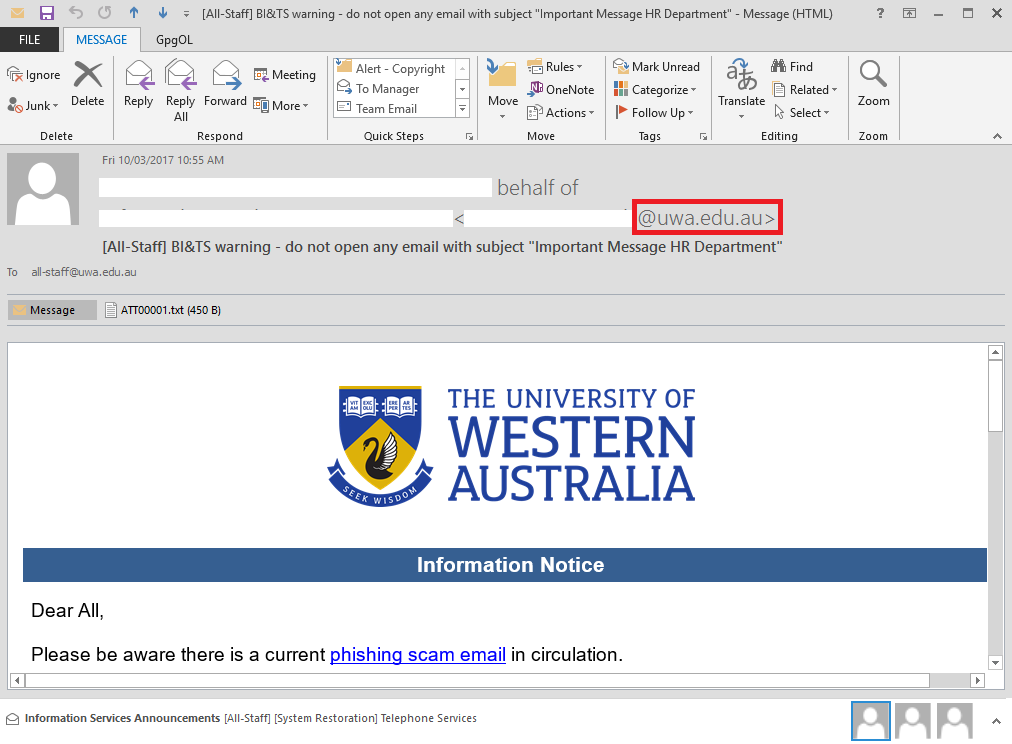
Task: Open the Rules dropdown menu
Action: tap(555, 67)
